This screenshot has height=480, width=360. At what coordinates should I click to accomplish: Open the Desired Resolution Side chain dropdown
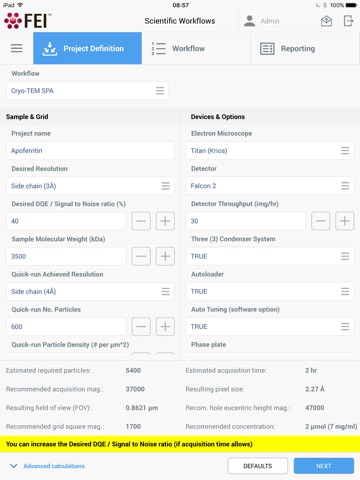pyautogui.click(x=90, y=186)
